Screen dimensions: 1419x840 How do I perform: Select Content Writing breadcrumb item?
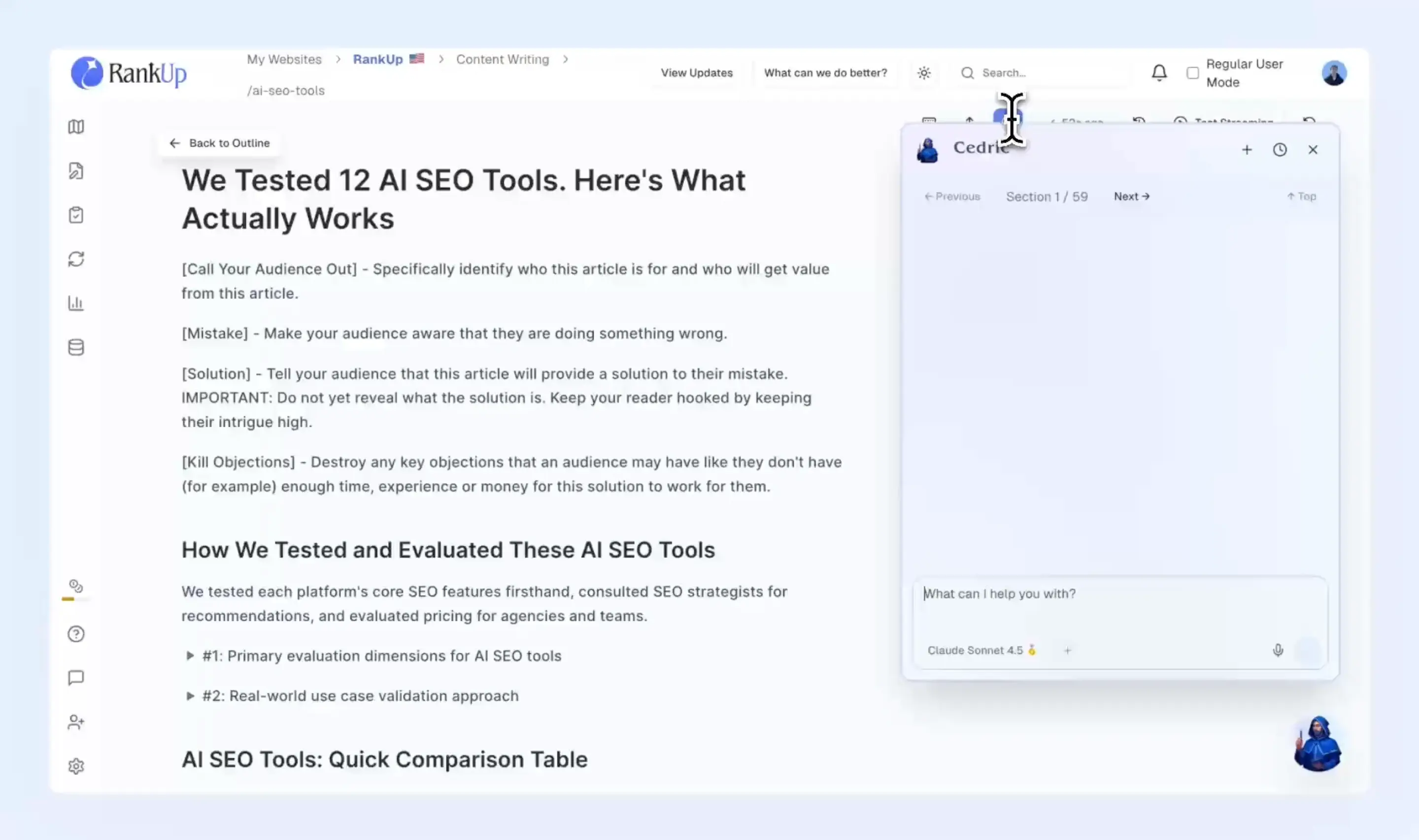[502, 60]
